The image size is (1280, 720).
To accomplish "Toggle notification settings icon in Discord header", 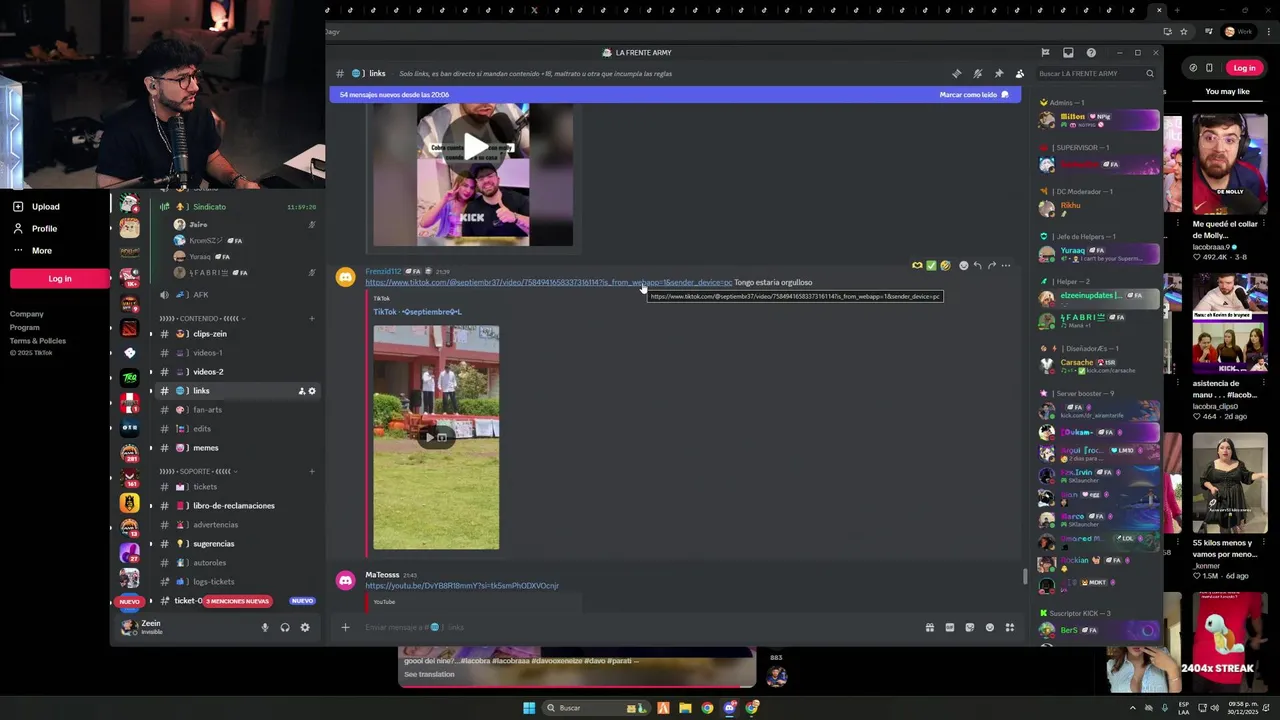I will 977,73.
